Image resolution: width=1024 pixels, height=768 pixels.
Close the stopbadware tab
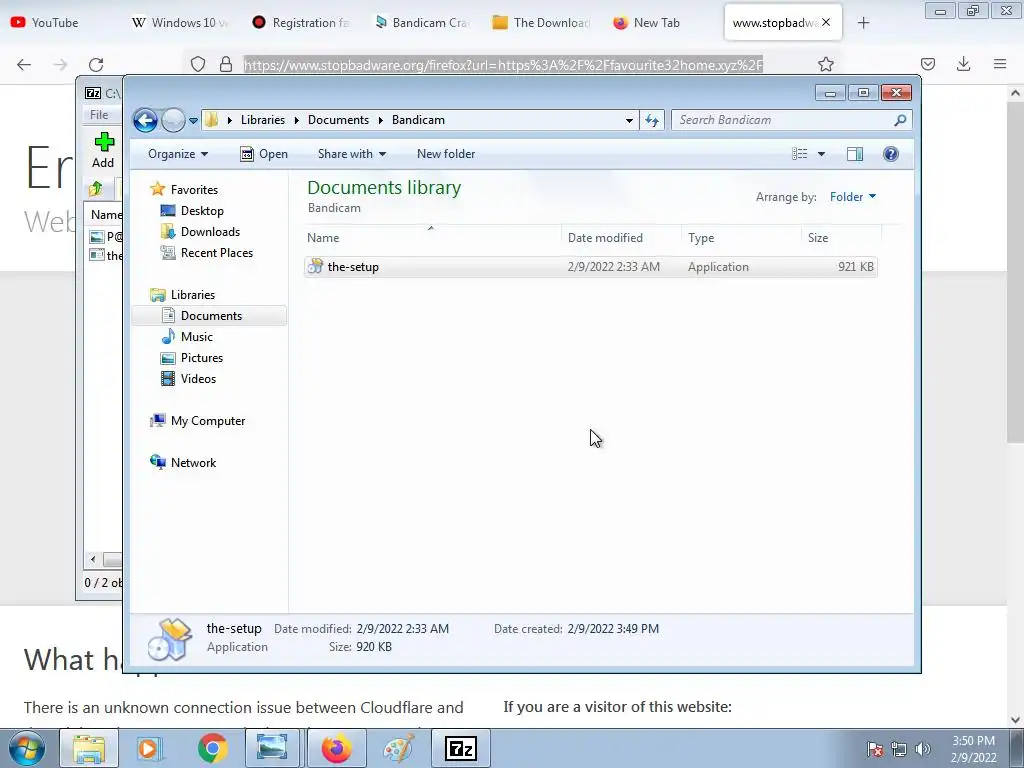tap(826, 23)
